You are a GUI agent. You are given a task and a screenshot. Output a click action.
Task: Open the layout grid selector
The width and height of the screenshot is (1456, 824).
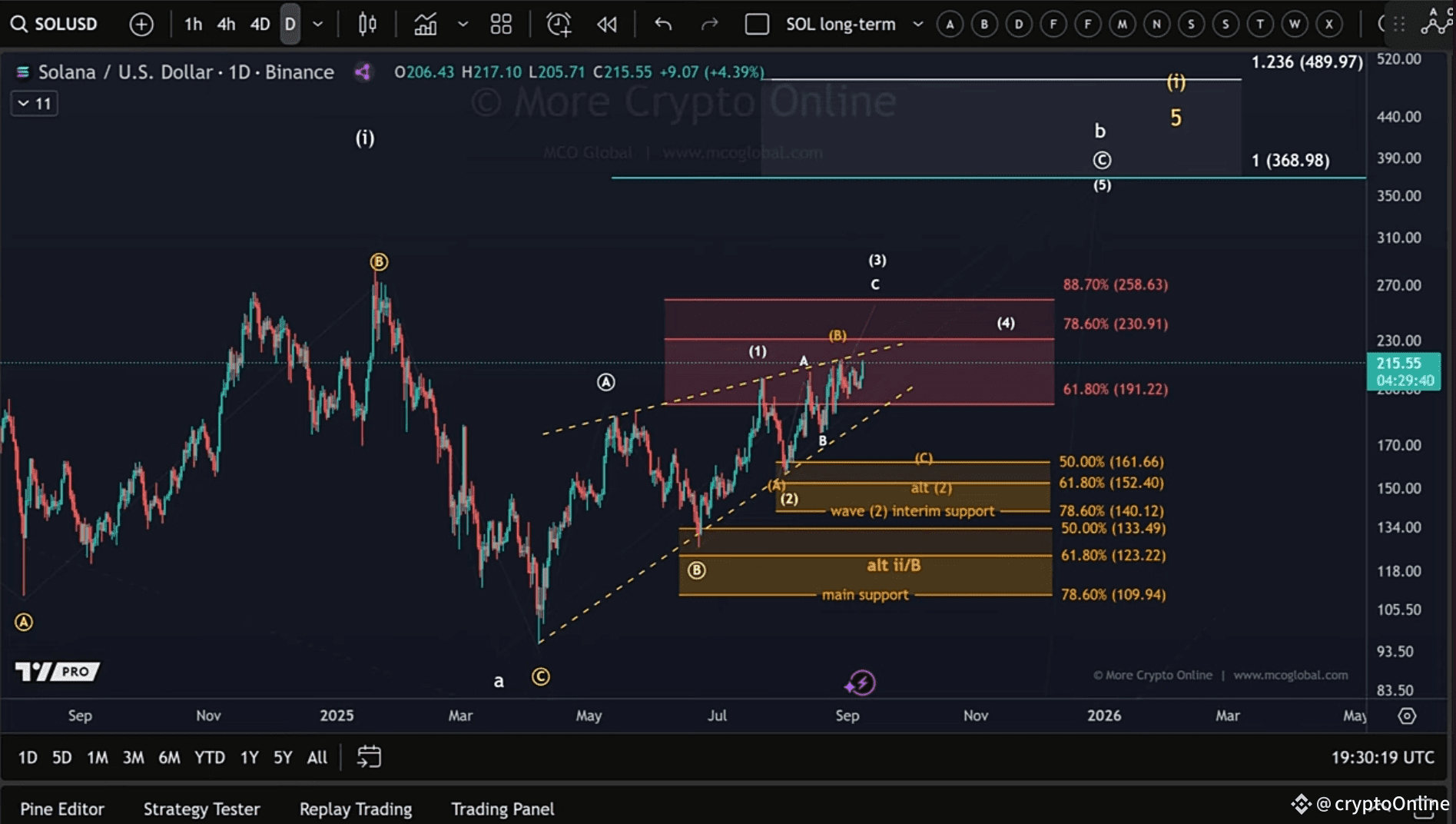(501, 25)
